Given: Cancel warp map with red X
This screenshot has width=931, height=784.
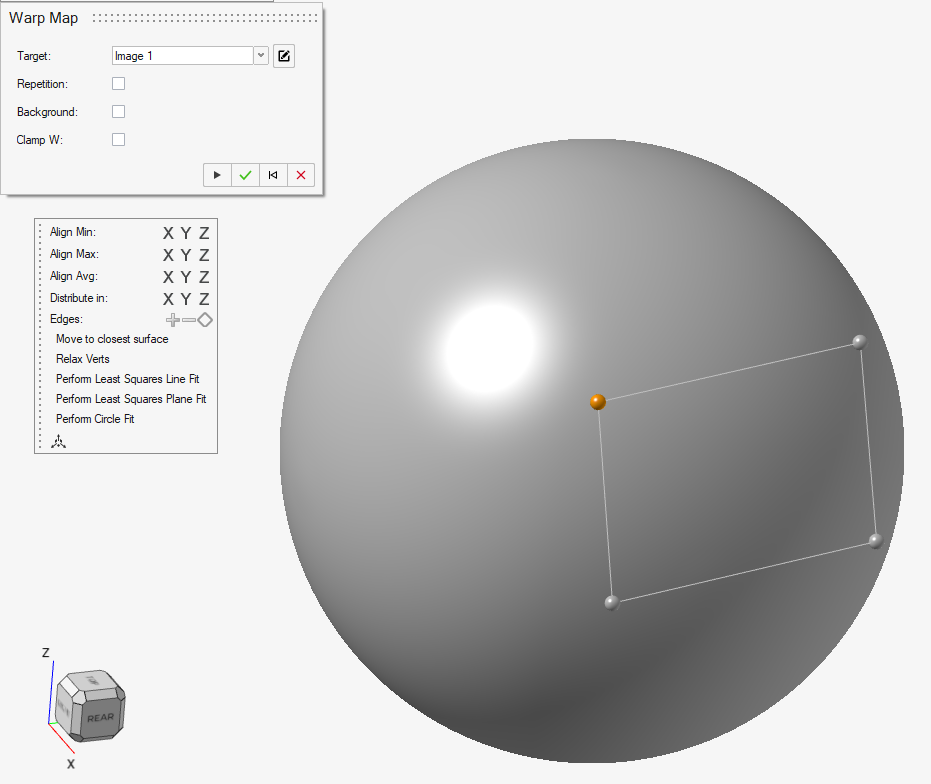Looking at the screenshot, I should (301, 175).
